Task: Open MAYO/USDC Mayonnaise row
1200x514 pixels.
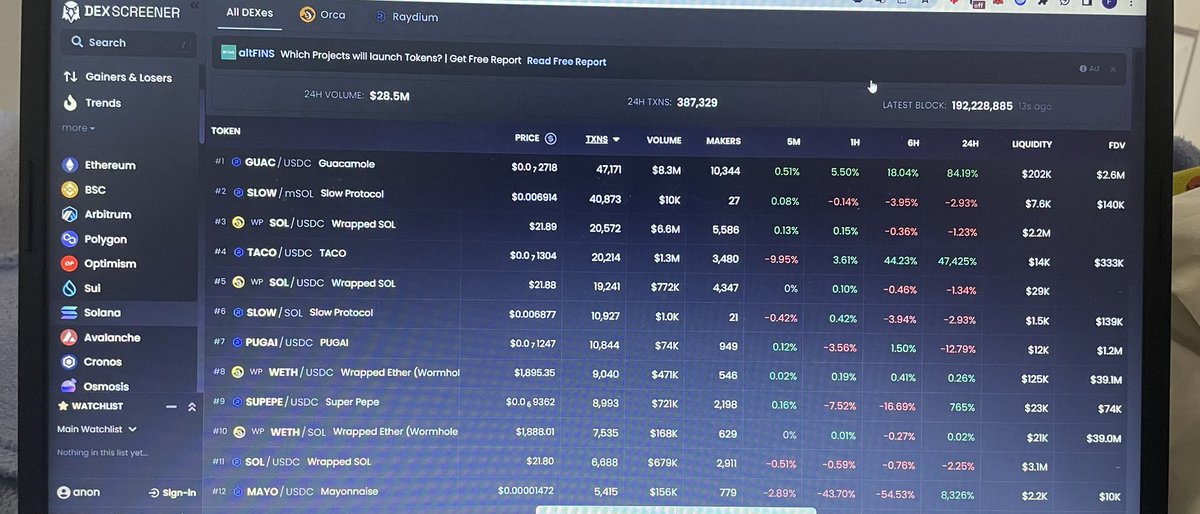Action: [668, 494]
